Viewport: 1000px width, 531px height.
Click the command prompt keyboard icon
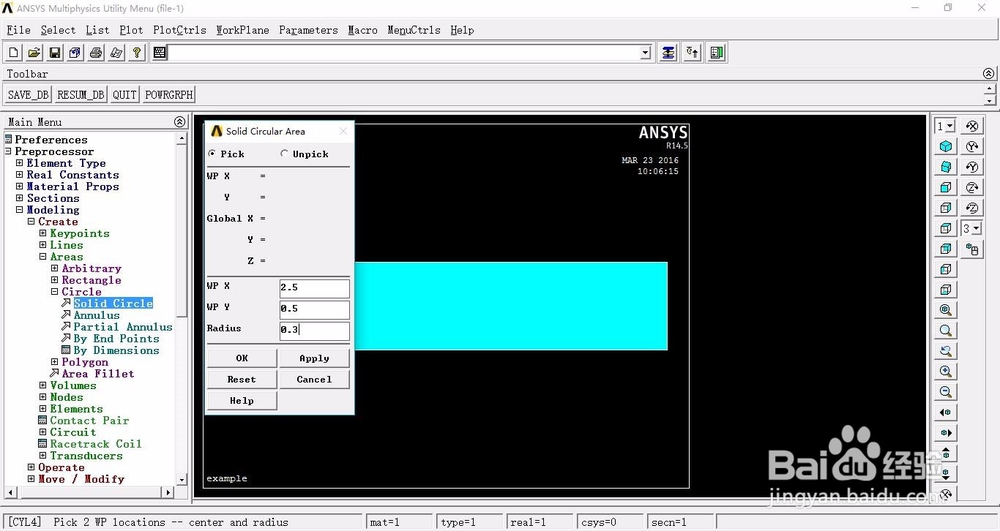click(x=159, y=53)
